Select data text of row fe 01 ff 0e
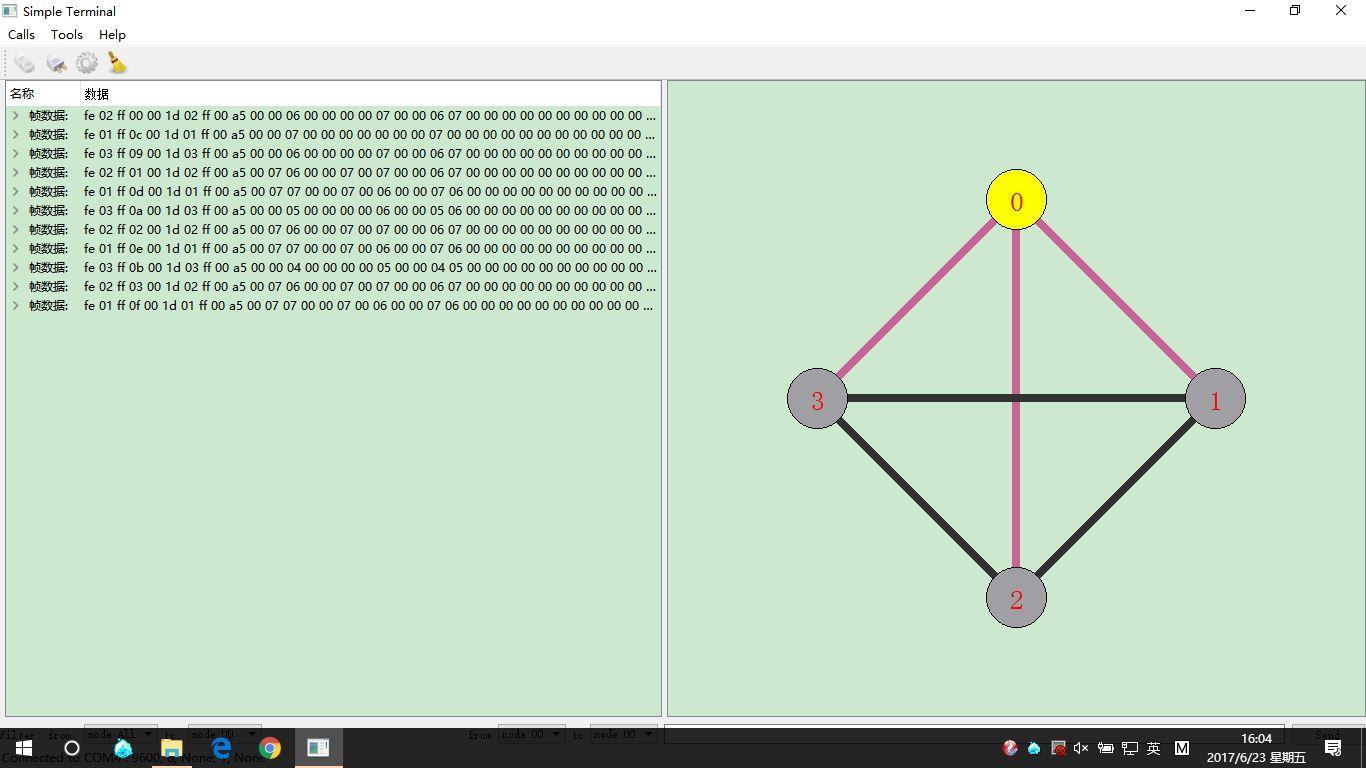 pyautogui.click(x=370, y=249)
